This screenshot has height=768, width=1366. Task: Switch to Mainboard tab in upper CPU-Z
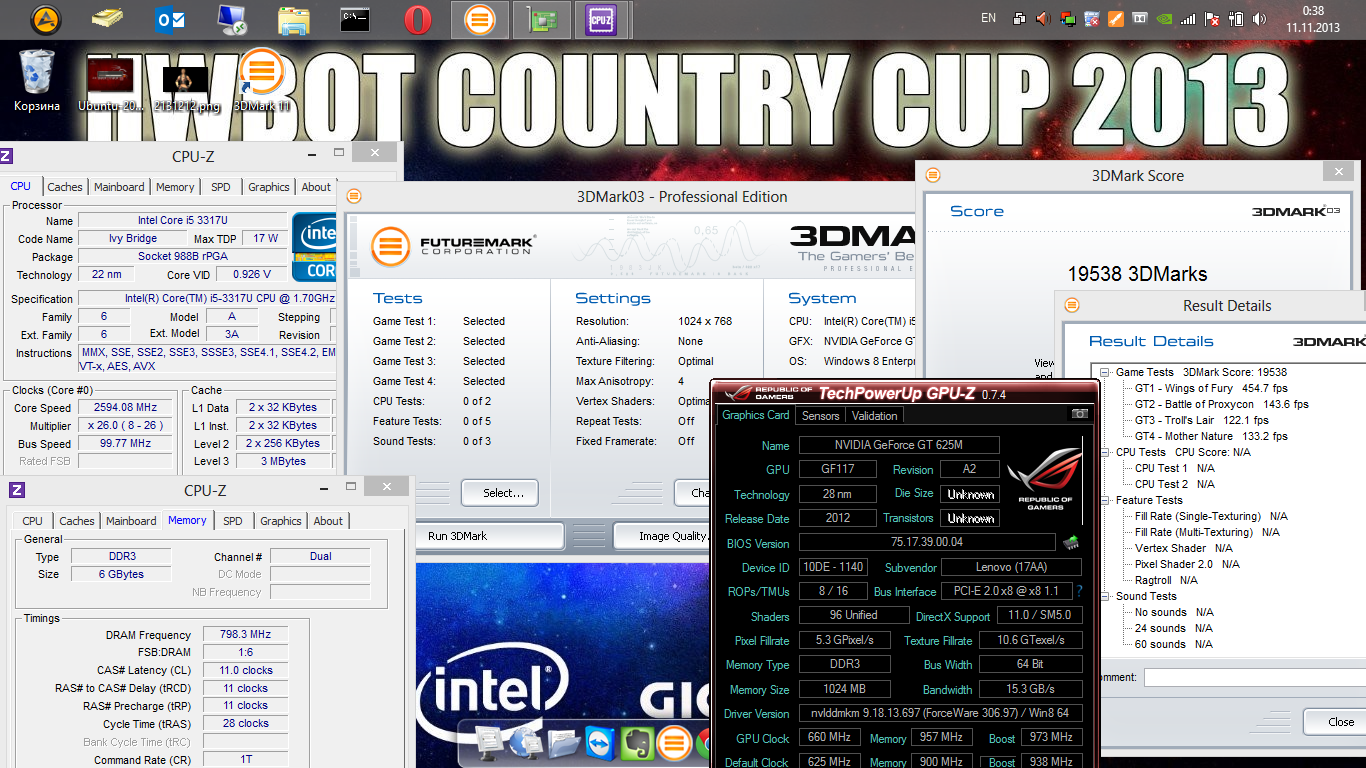[x=119, y=187]
